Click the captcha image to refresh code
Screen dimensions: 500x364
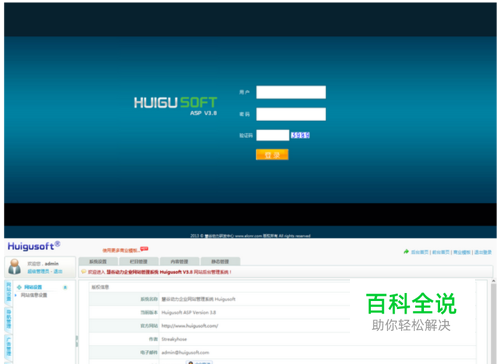(300, 135)
